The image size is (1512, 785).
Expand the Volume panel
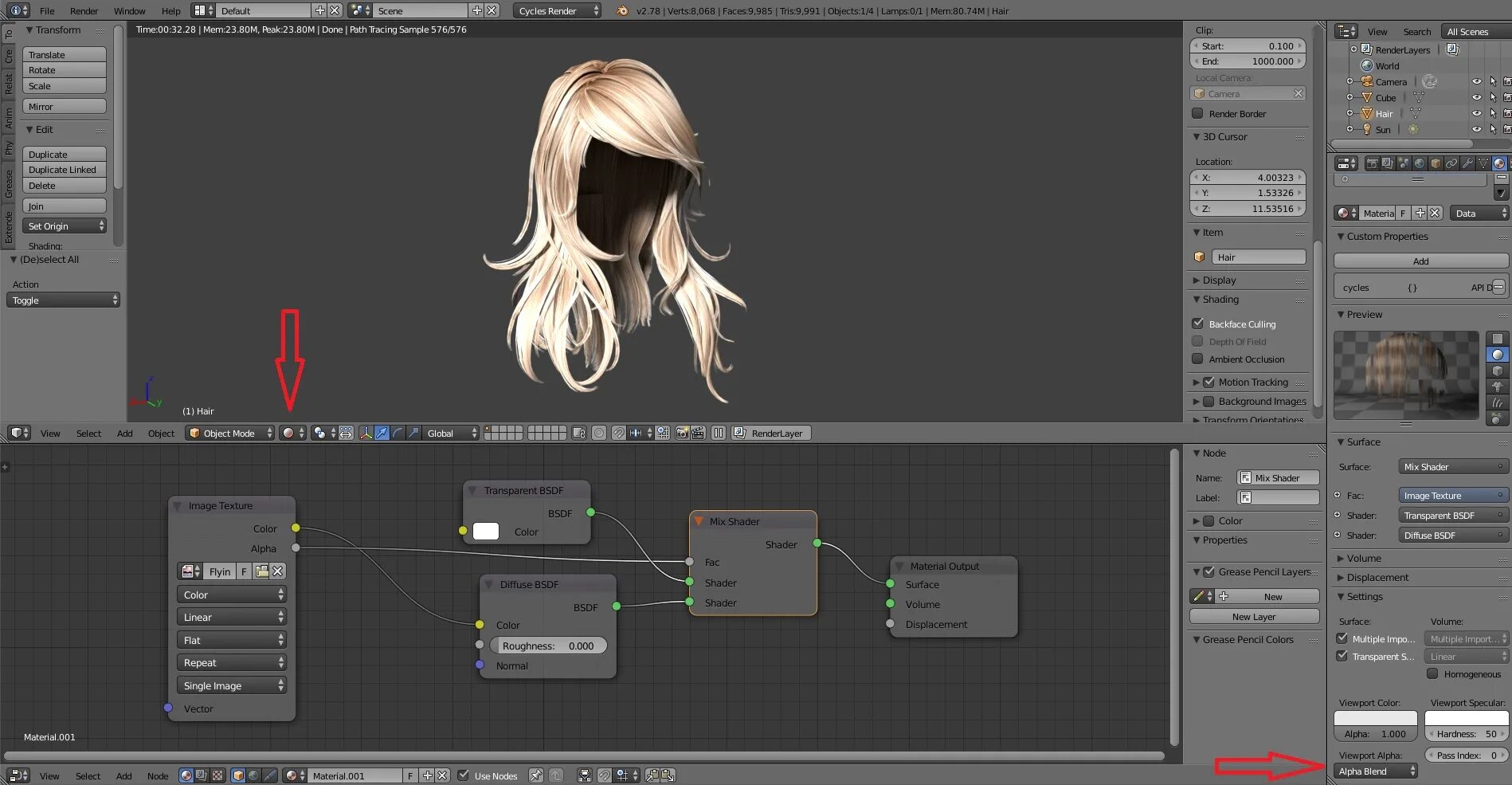pyautogui.click(x=1364, y=558)
